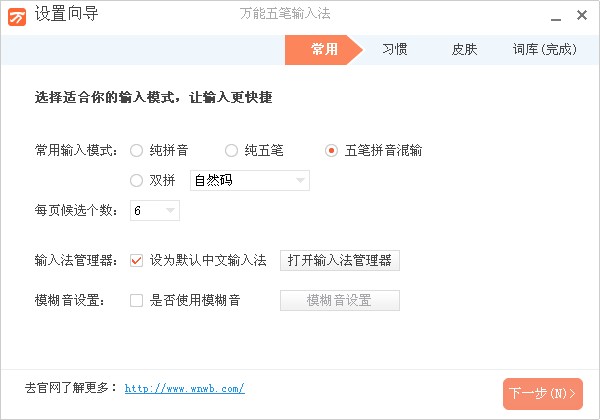Choose the 纯拼音 input mode
The width and height of the screenshot is (600, 420).
(x=137, y=151)
